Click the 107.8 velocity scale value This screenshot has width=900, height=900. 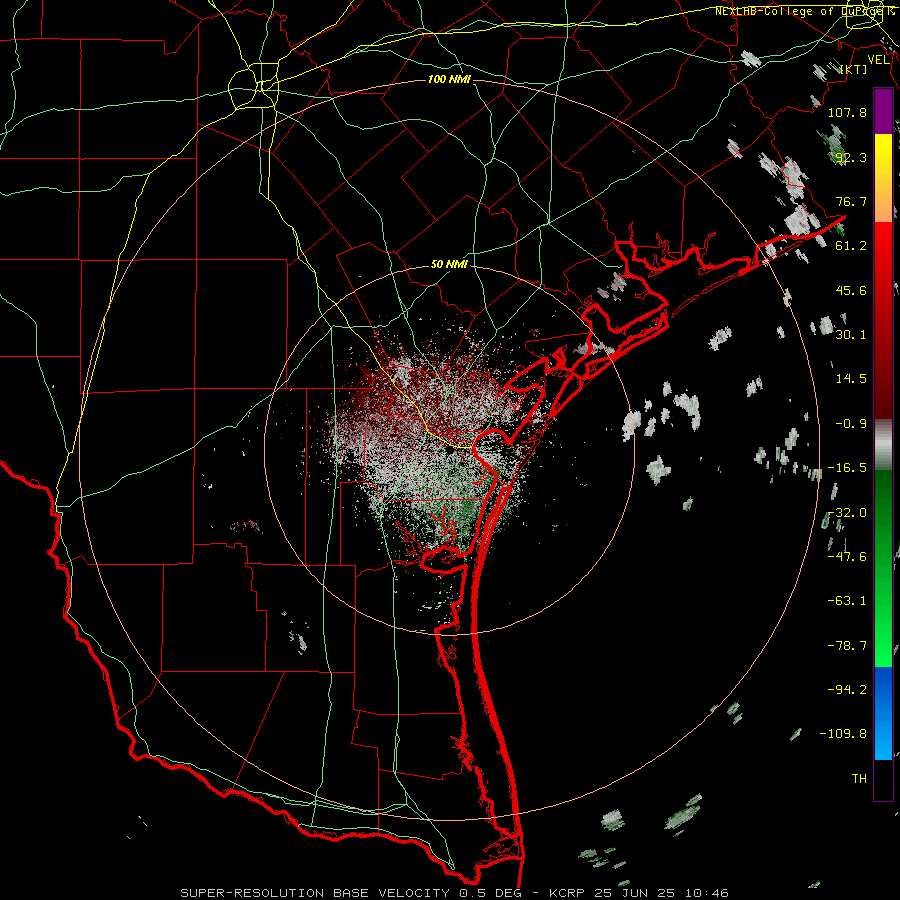[x=847, y=112]
